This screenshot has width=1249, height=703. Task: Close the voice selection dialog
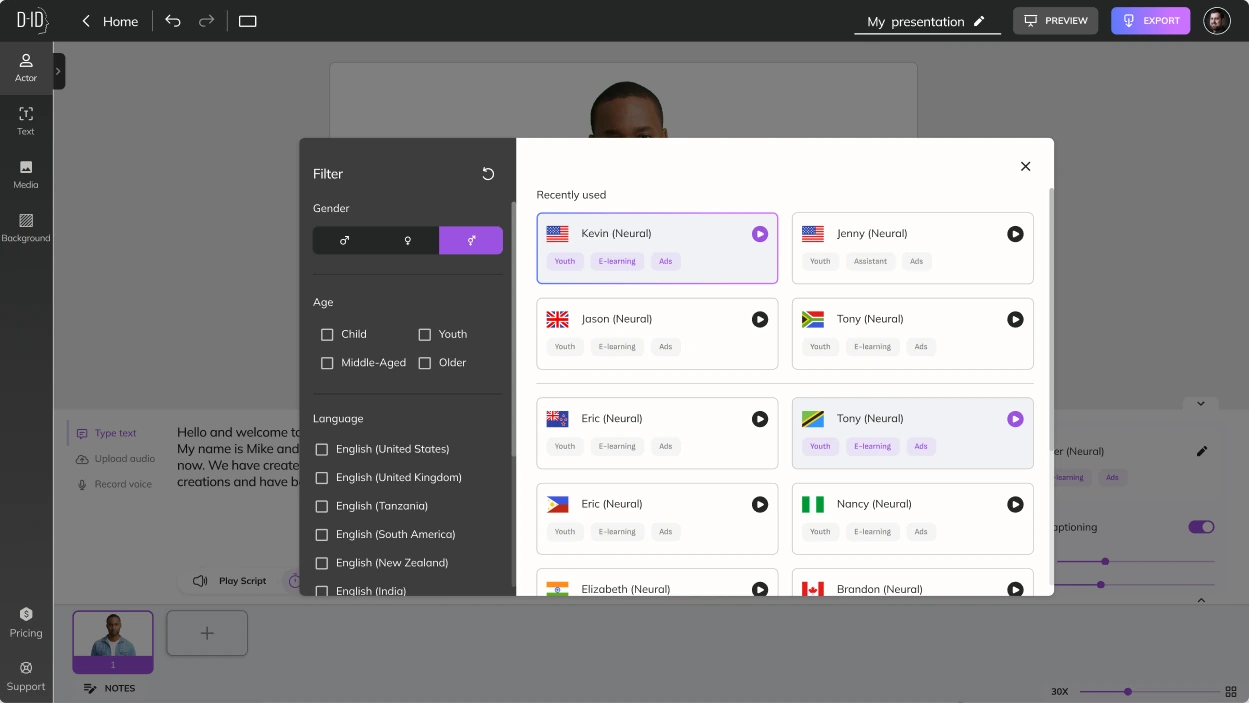(x=1025, y=167)
